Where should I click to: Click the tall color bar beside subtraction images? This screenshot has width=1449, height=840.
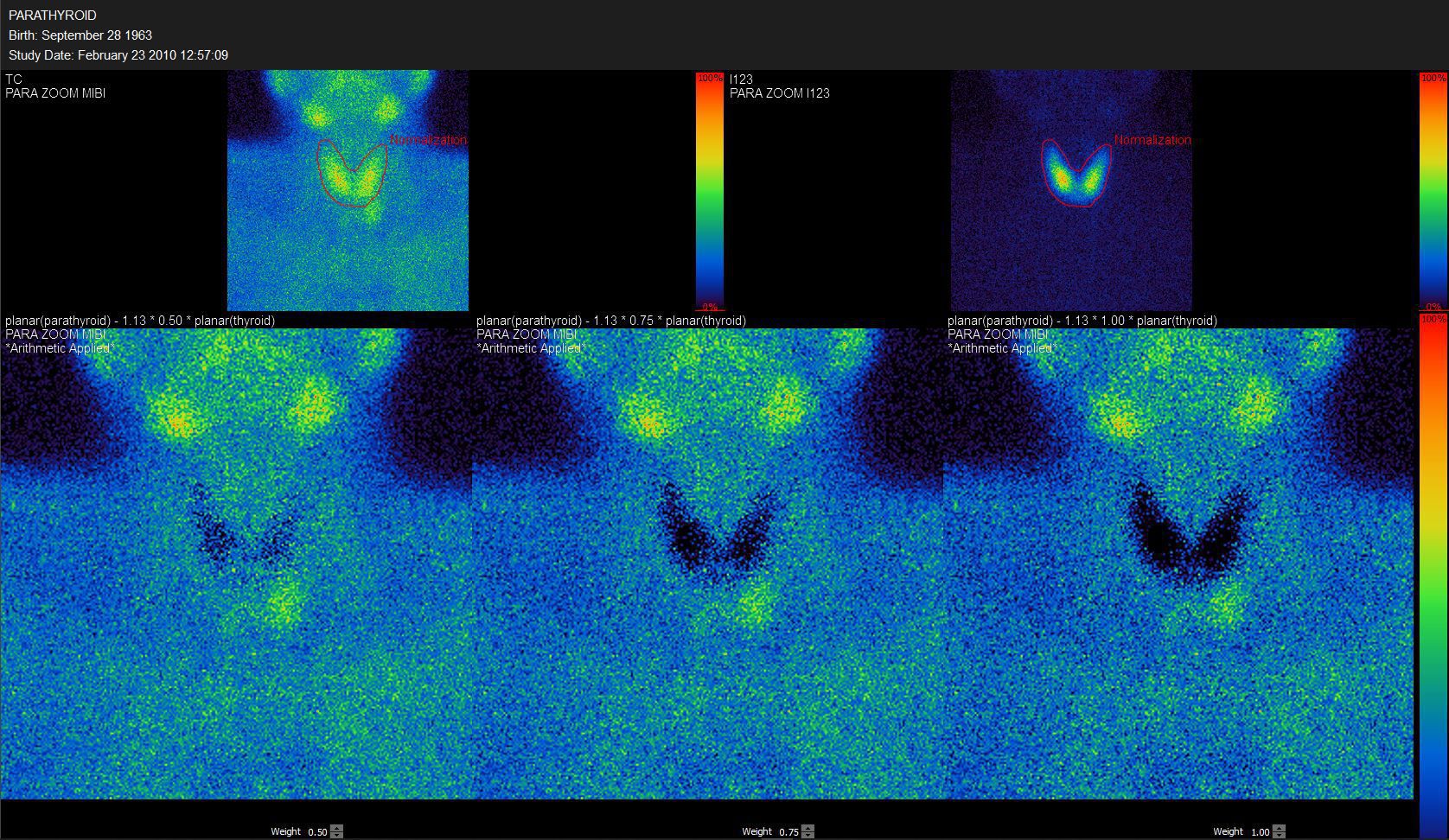click(x=1433, y=570)
